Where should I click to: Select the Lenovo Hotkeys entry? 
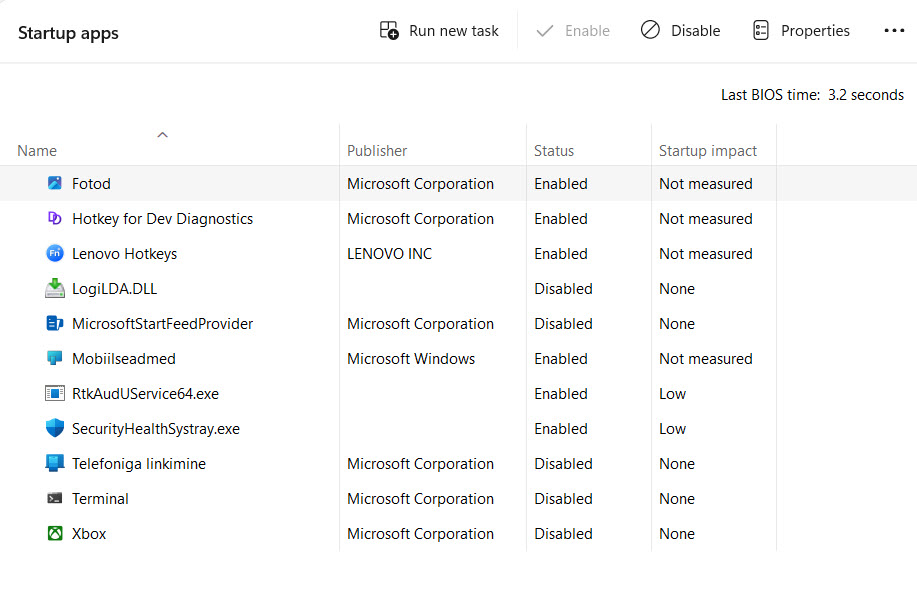coord(125,254)
